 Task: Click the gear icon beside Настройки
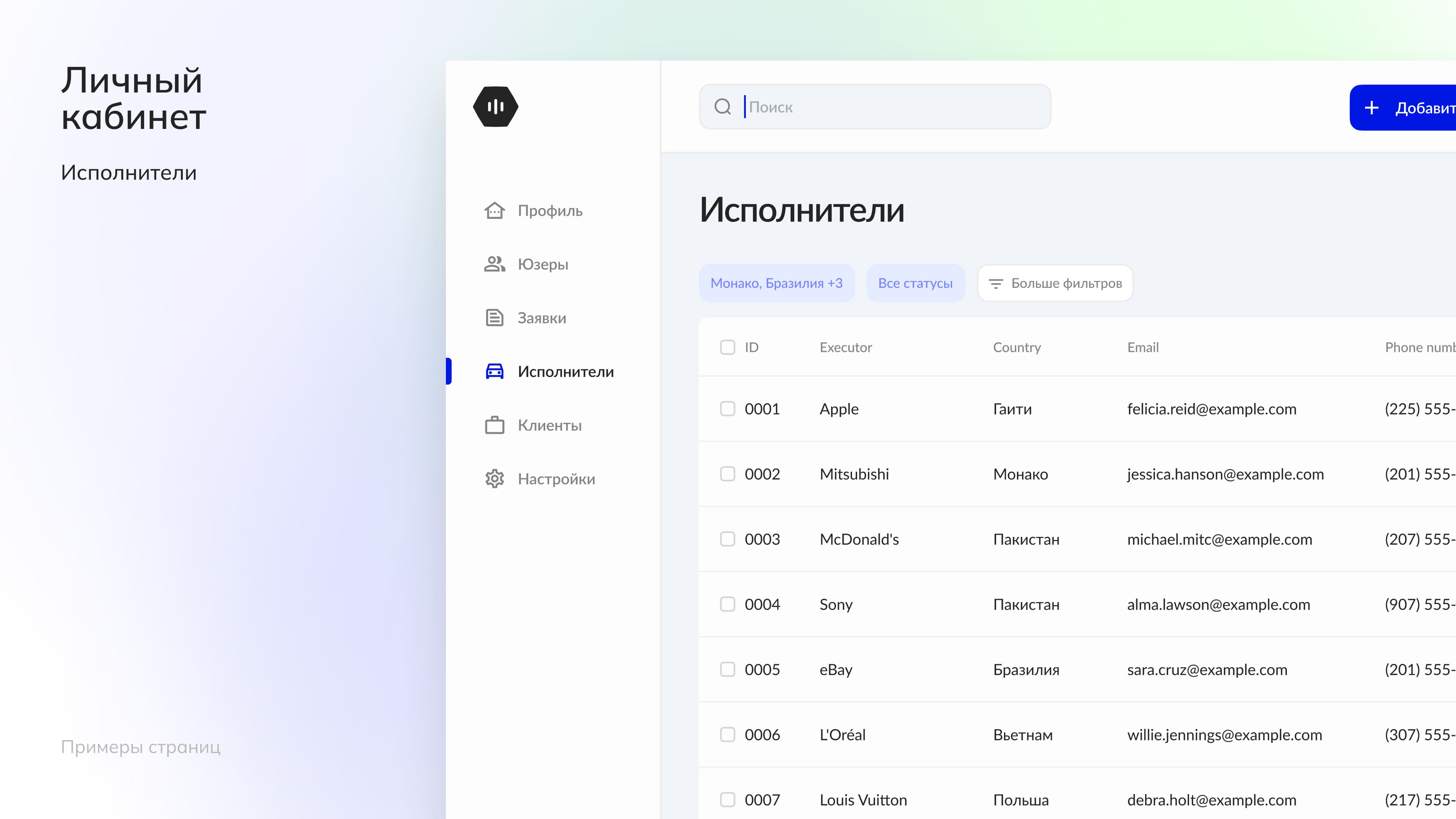[x=494, y=479]
